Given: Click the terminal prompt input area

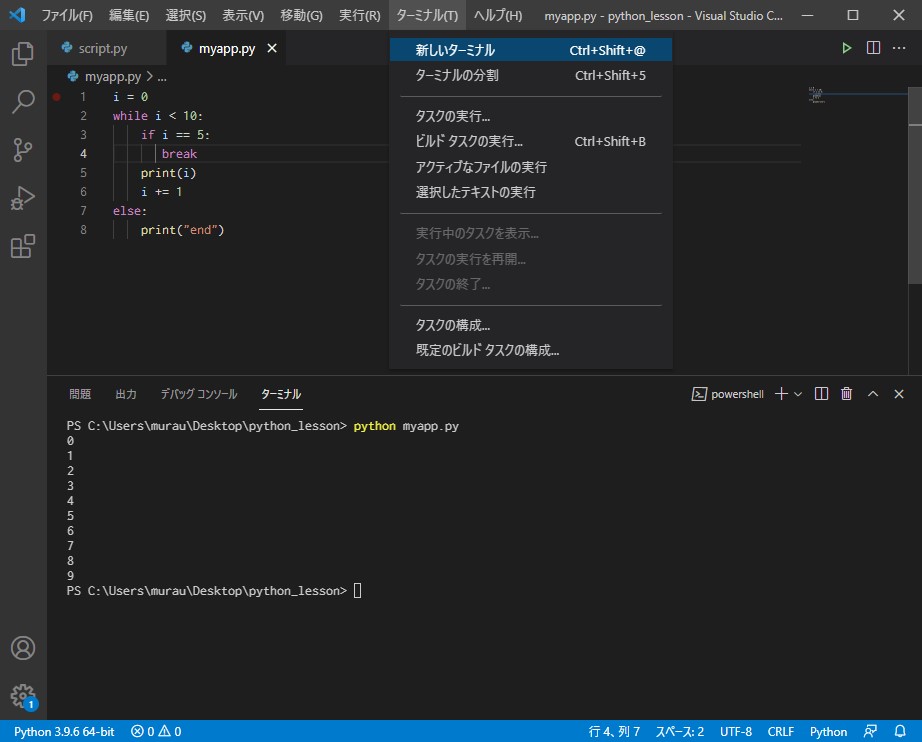Looking at the screenshot, I should pyautogui.click(x=358, y=590).
